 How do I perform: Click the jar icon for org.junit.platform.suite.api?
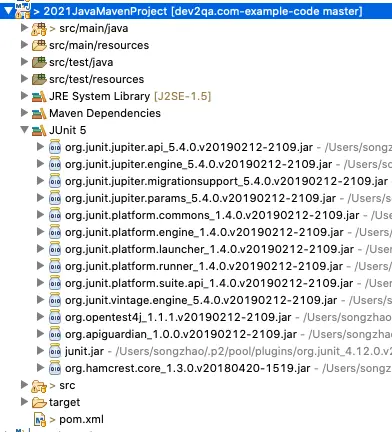click(x=55, y=283)
